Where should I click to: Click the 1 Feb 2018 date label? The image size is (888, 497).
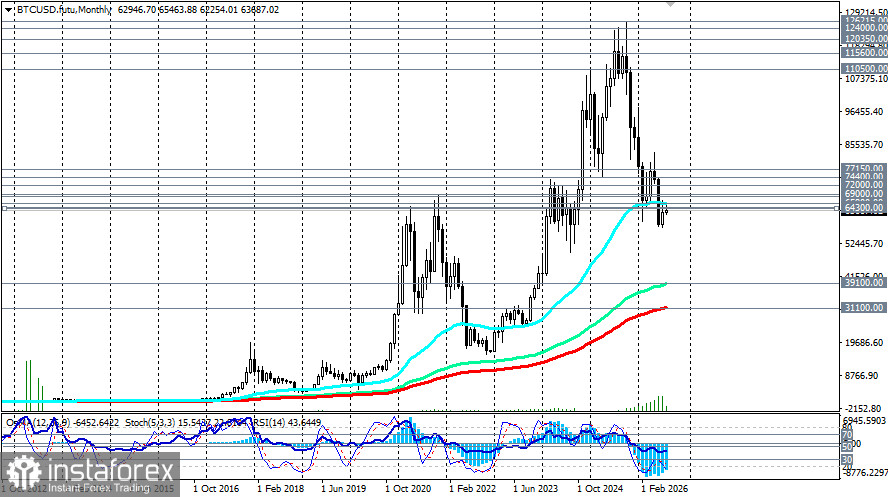[x=280, y=489]
